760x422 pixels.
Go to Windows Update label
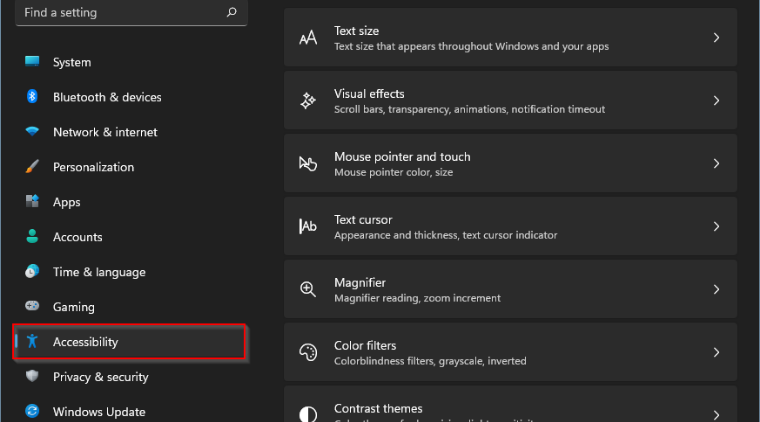99,412
